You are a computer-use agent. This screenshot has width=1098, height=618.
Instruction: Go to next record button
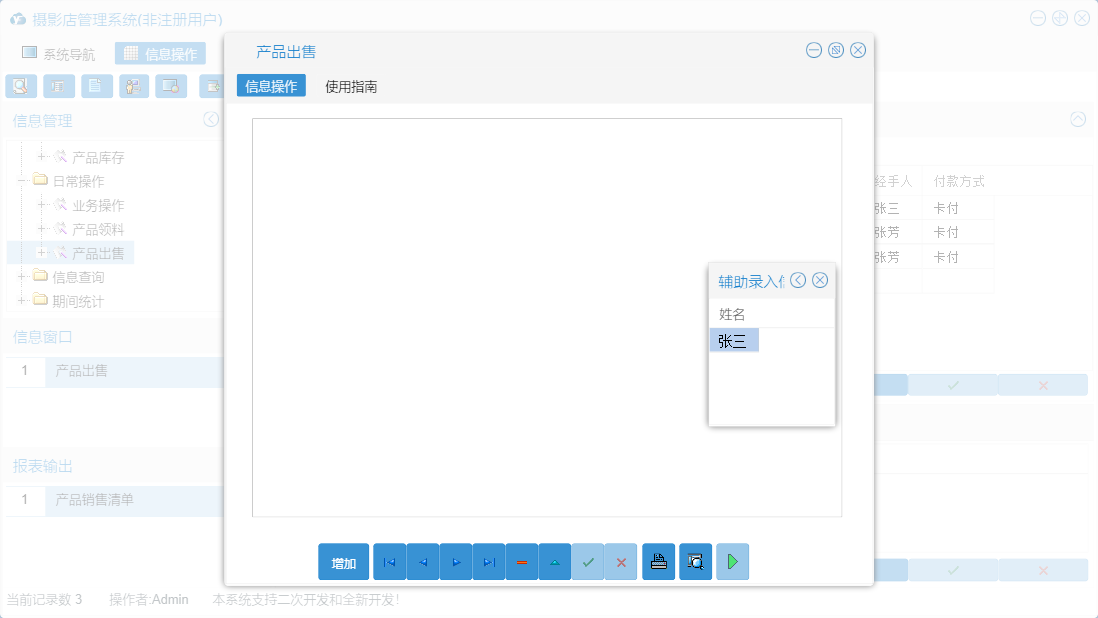coord(456,562)
